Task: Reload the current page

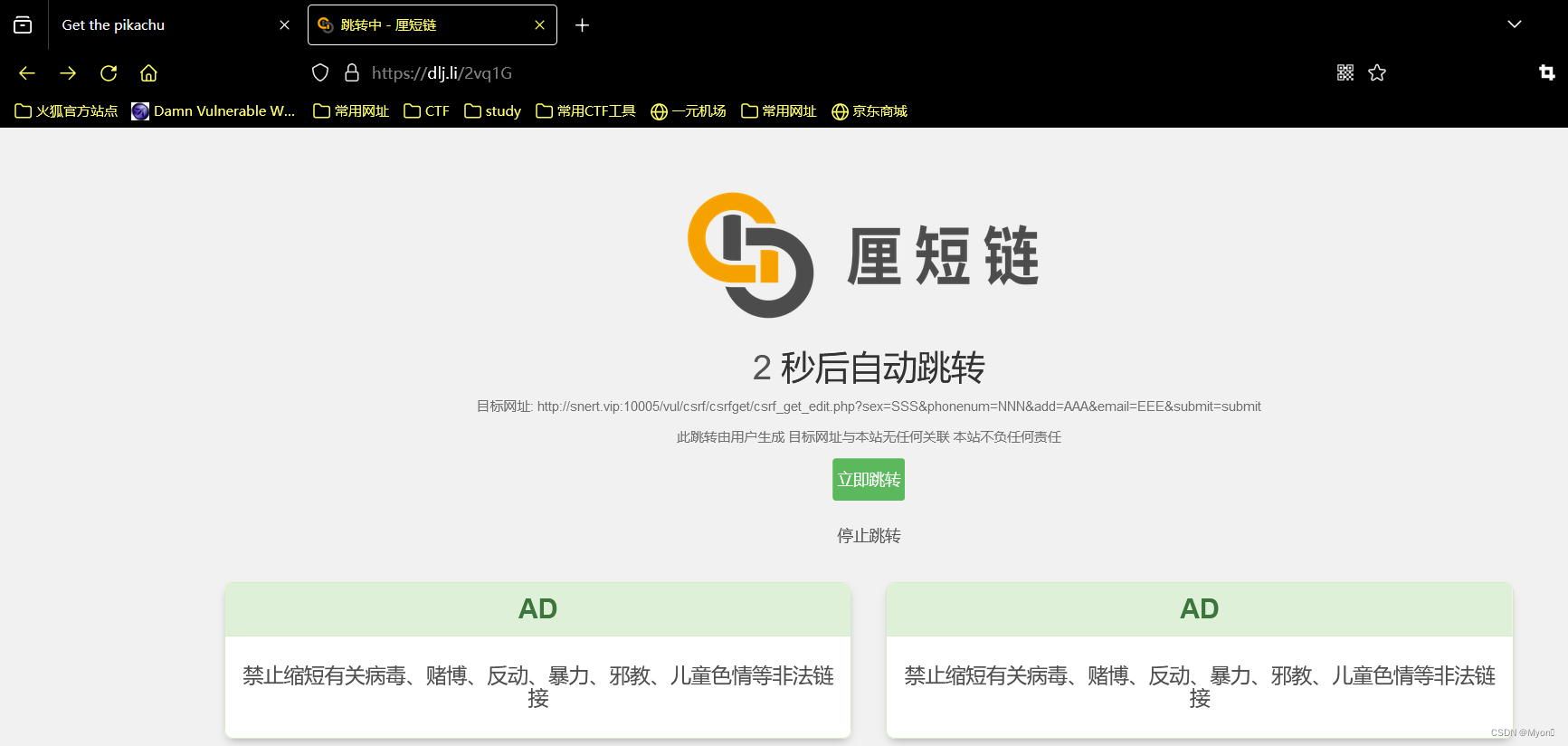Action: (x=109, y=73)
